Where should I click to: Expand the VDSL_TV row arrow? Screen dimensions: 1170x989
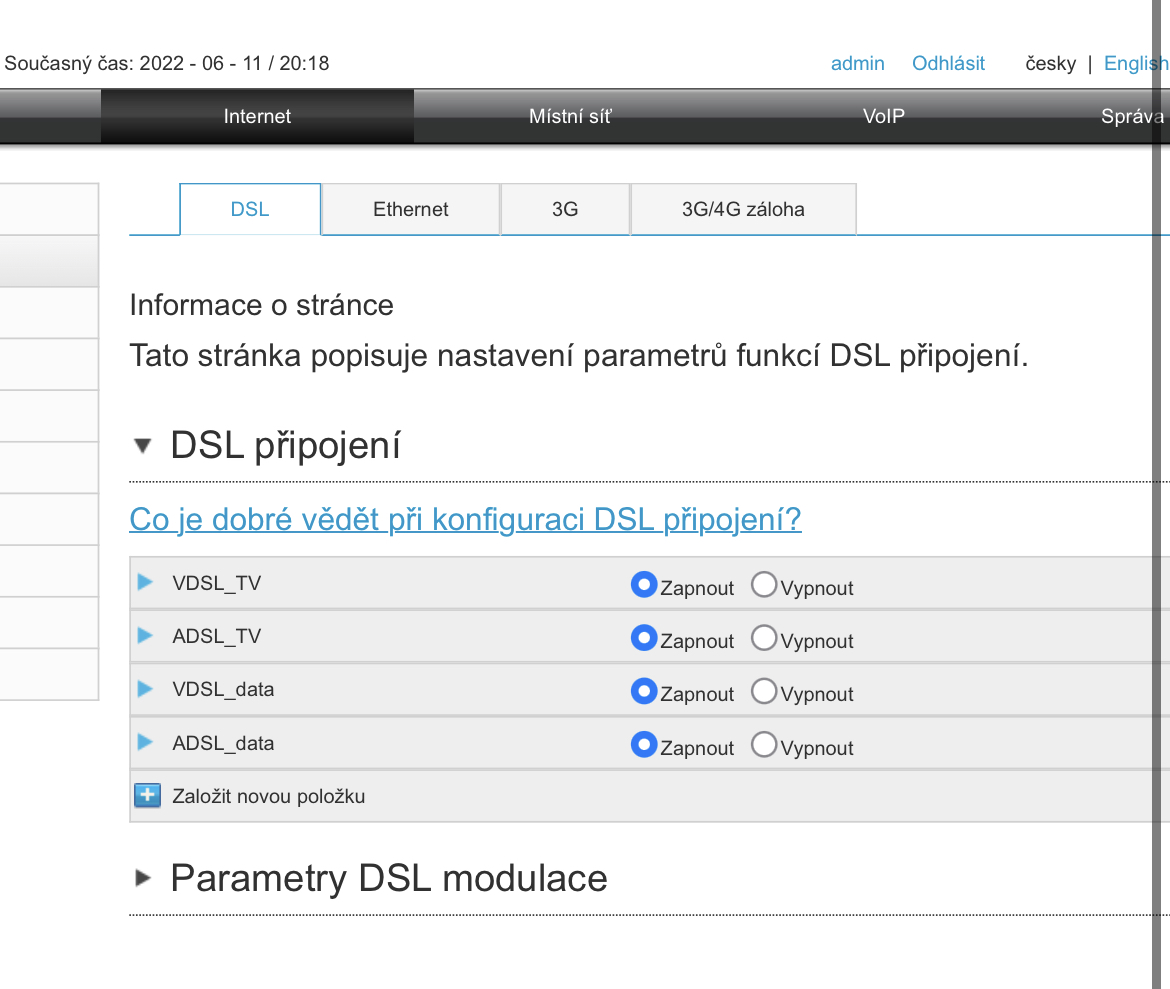[x=145, y=582]
